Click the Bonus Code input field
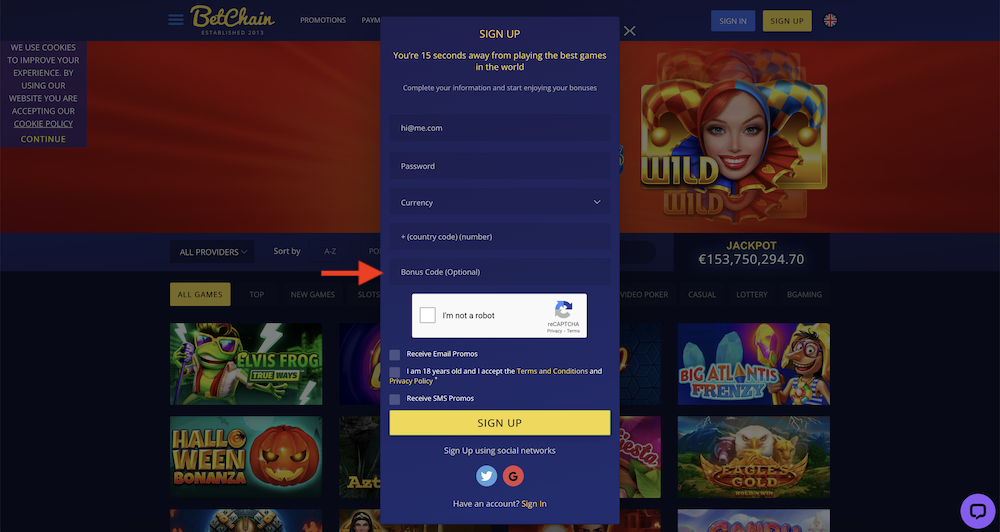 click(x=500, y=272)
